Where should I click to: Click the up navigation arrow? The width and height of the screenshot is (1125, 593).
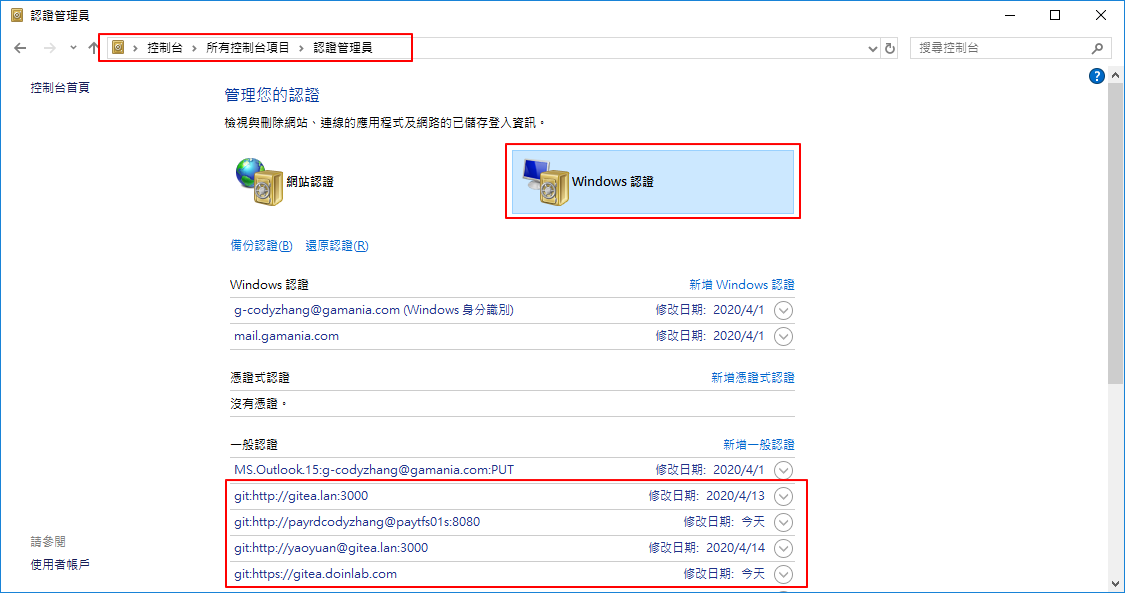pyautogui.click(x=92, y=46)
